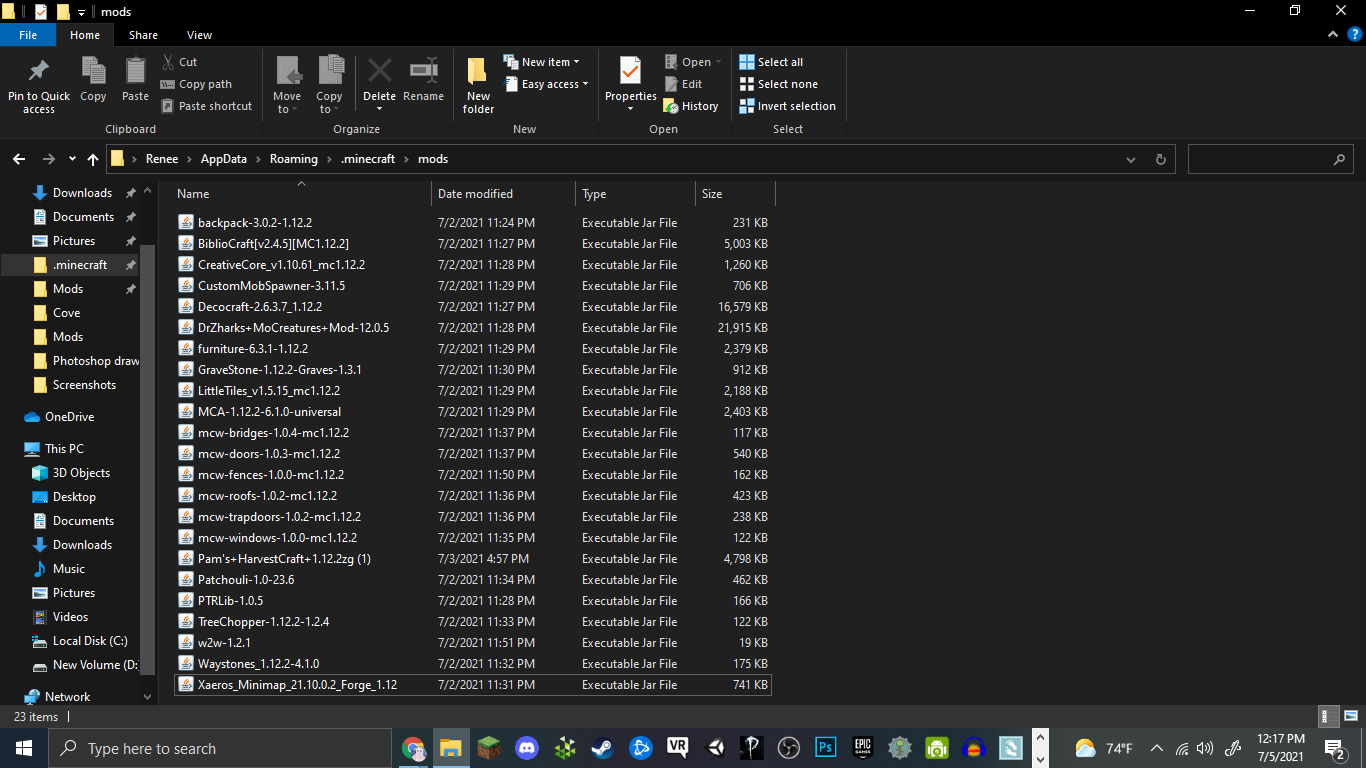The height and width of the screenshot is (768, 1366).
Task: Switch to the Share tab
Action: point(143,35)
